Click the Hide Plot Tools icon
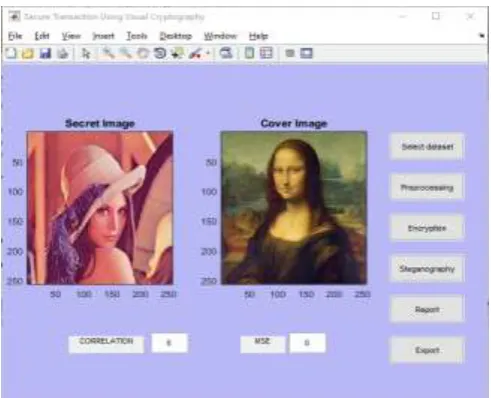The image size is (491, 398). [290, 53]
